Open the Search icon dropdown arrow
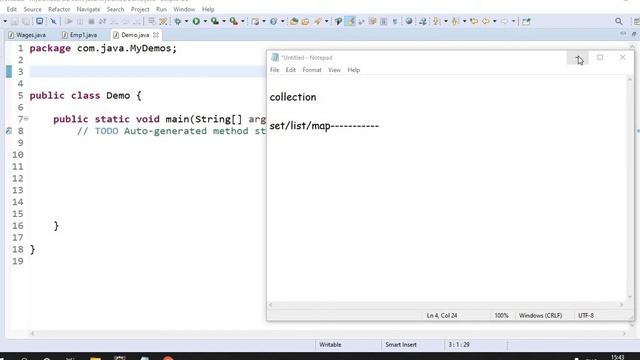The image size is (640, 360). pos(327,21)
